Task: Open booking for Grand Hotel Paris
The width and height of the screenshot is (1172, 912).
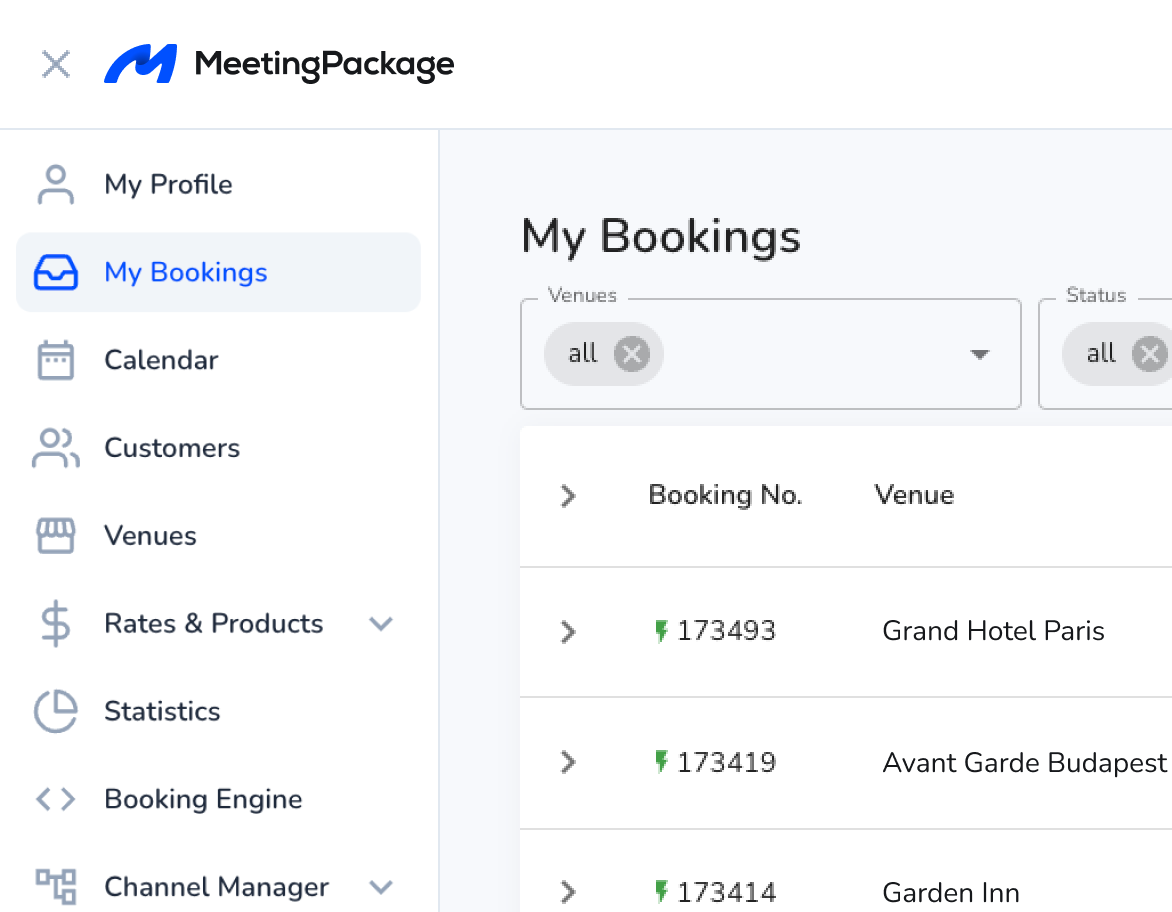Action: tap(993, 631)
